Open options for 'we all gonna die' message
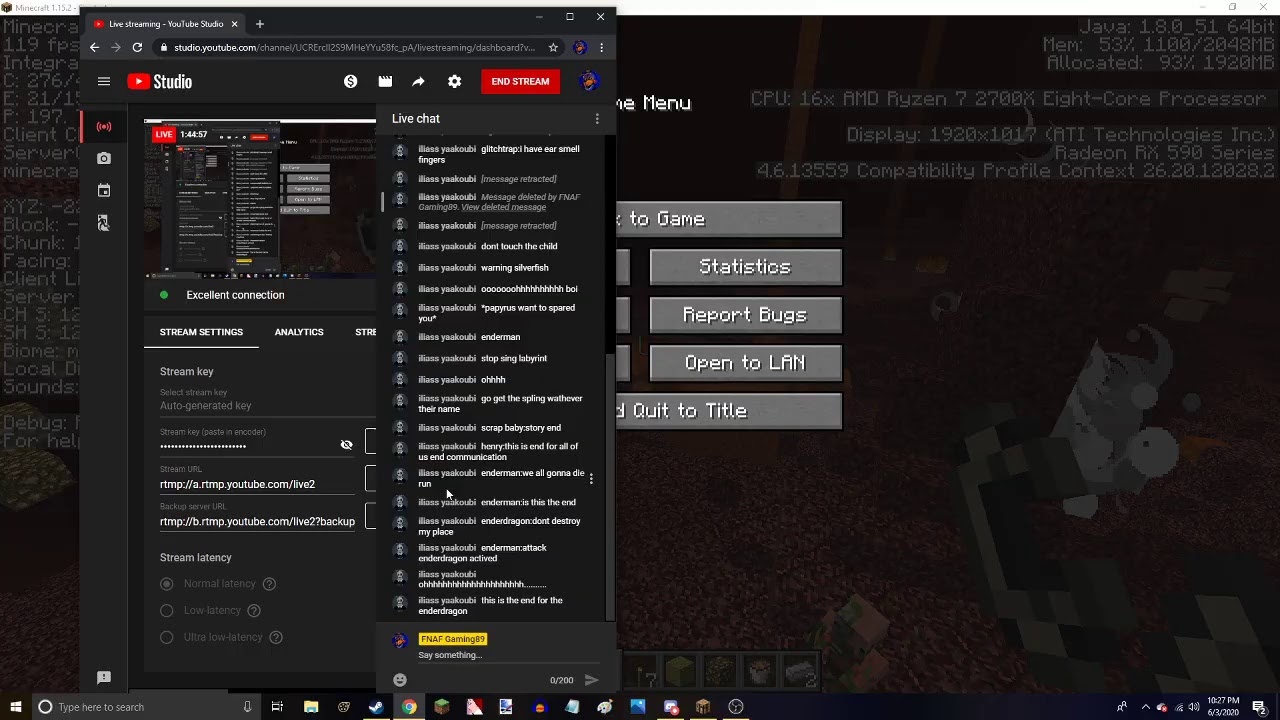This screenshot has height=720, width=1280. tap(591, 479)
